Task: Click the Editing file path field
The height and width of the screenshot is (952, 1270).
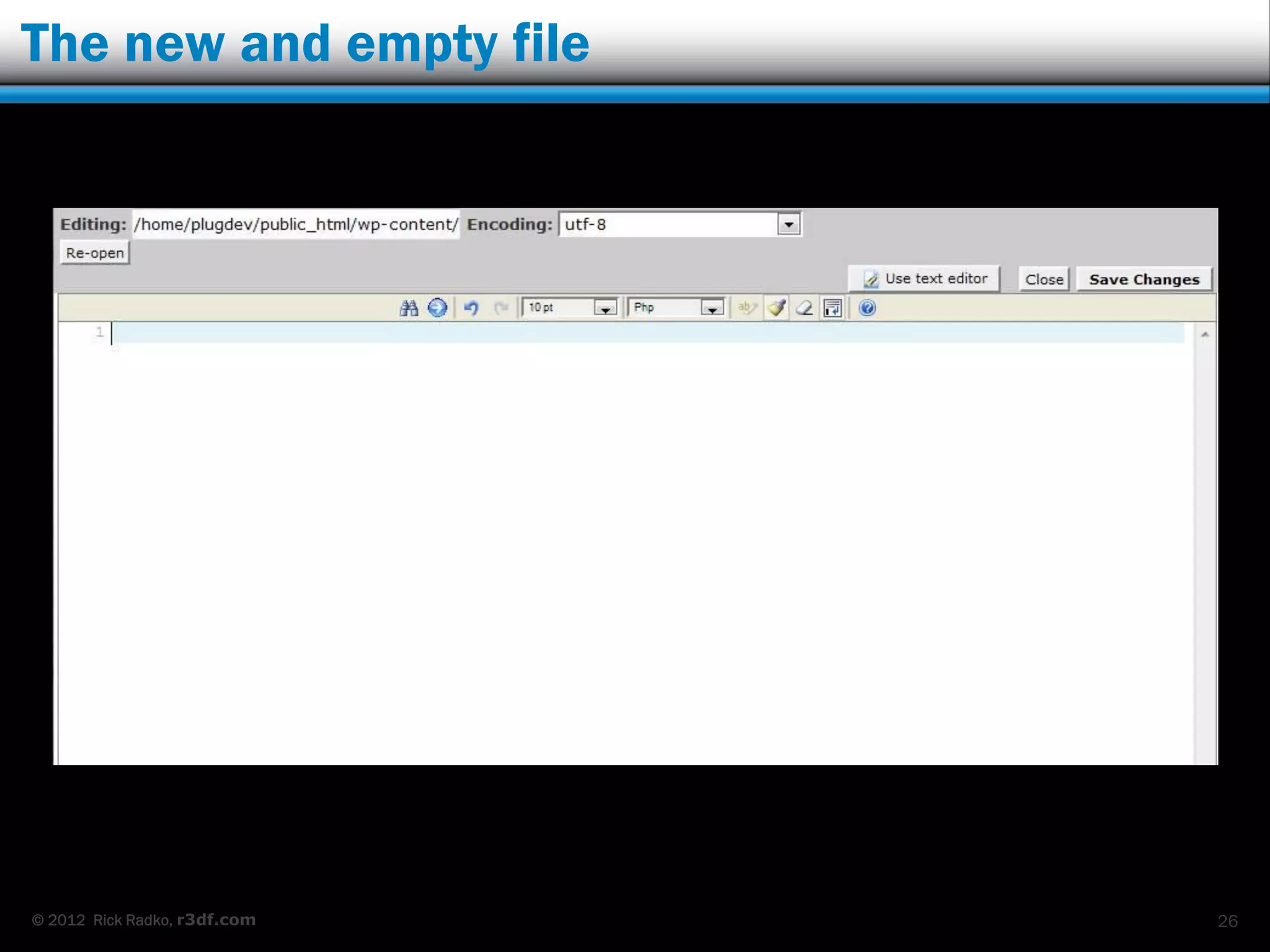Action: pos(296,224)
